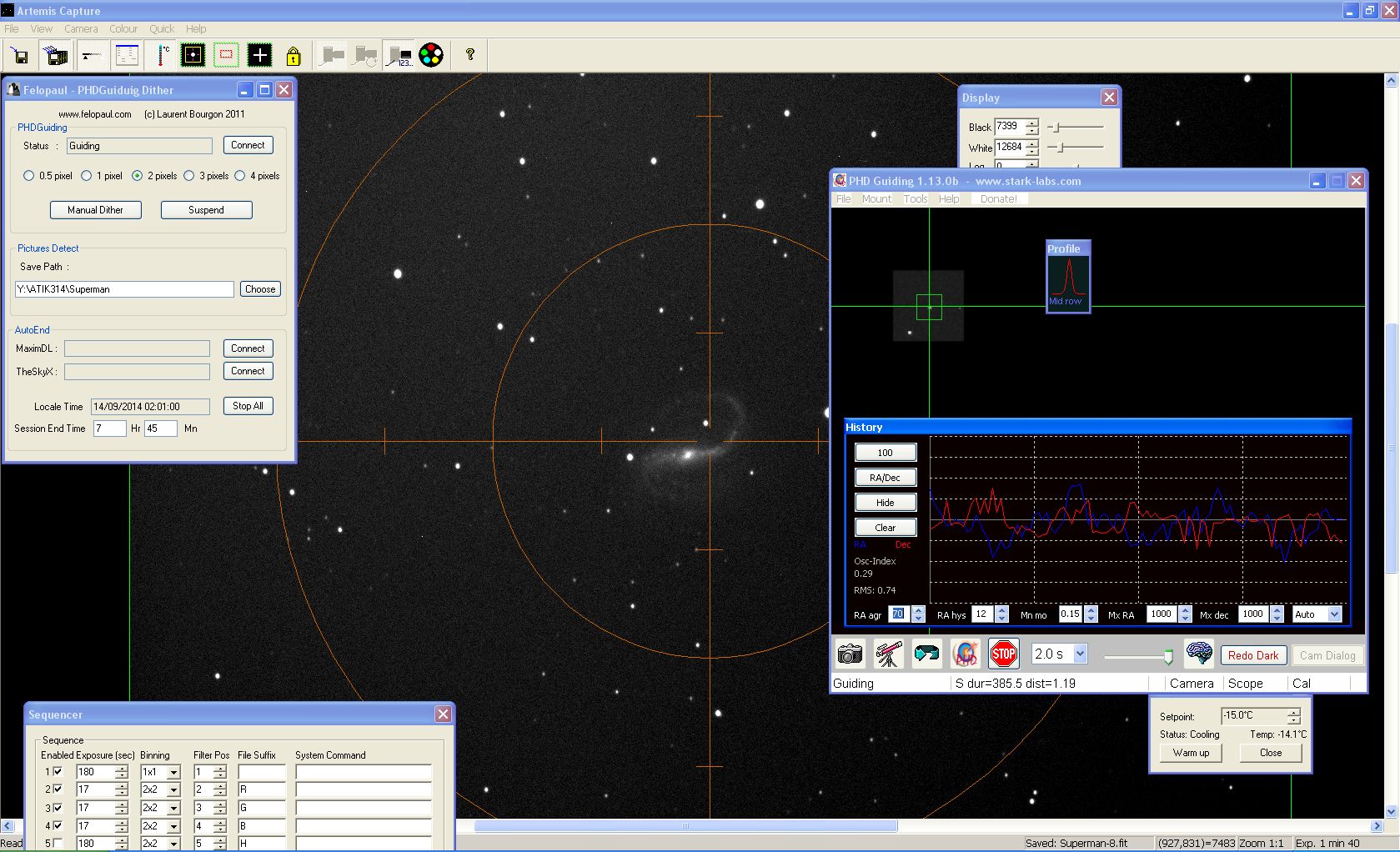Viewport: 1400px width, 852px height.
Task: Click the white crosshair plus icon
Action: [x=259, y=56]
